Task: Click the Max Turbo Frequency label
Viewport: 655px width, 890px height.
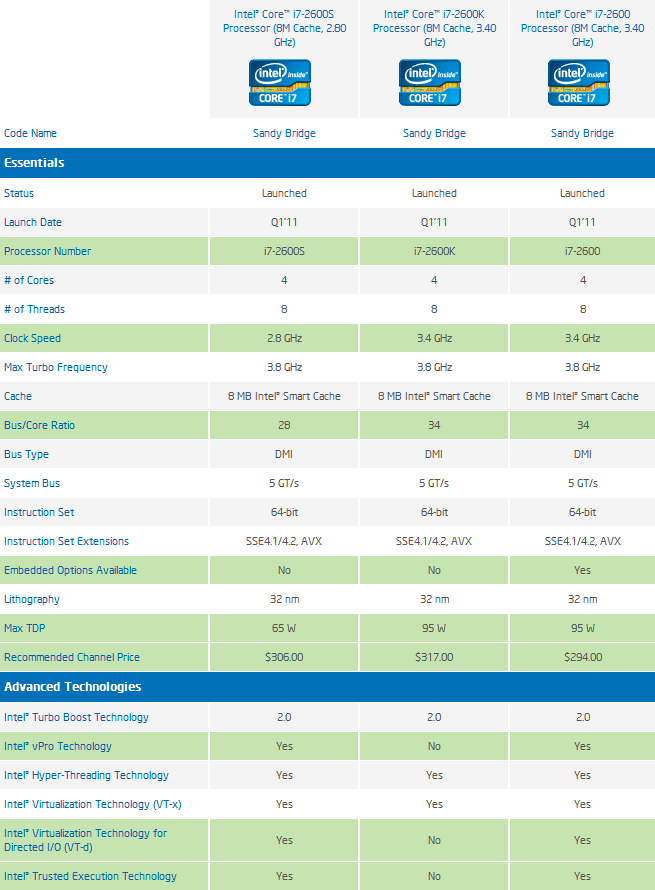Action: 56,367
